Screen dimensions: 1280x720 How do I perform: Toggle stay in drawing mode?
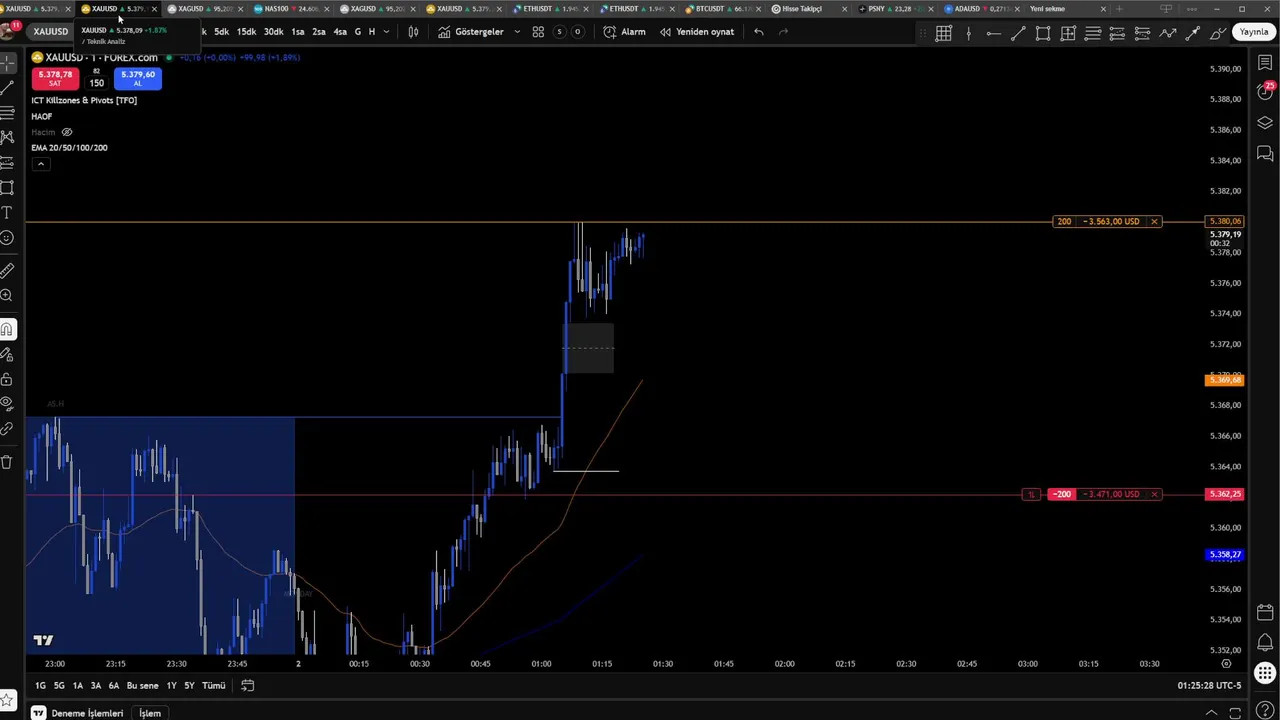[x=7, y=354]
